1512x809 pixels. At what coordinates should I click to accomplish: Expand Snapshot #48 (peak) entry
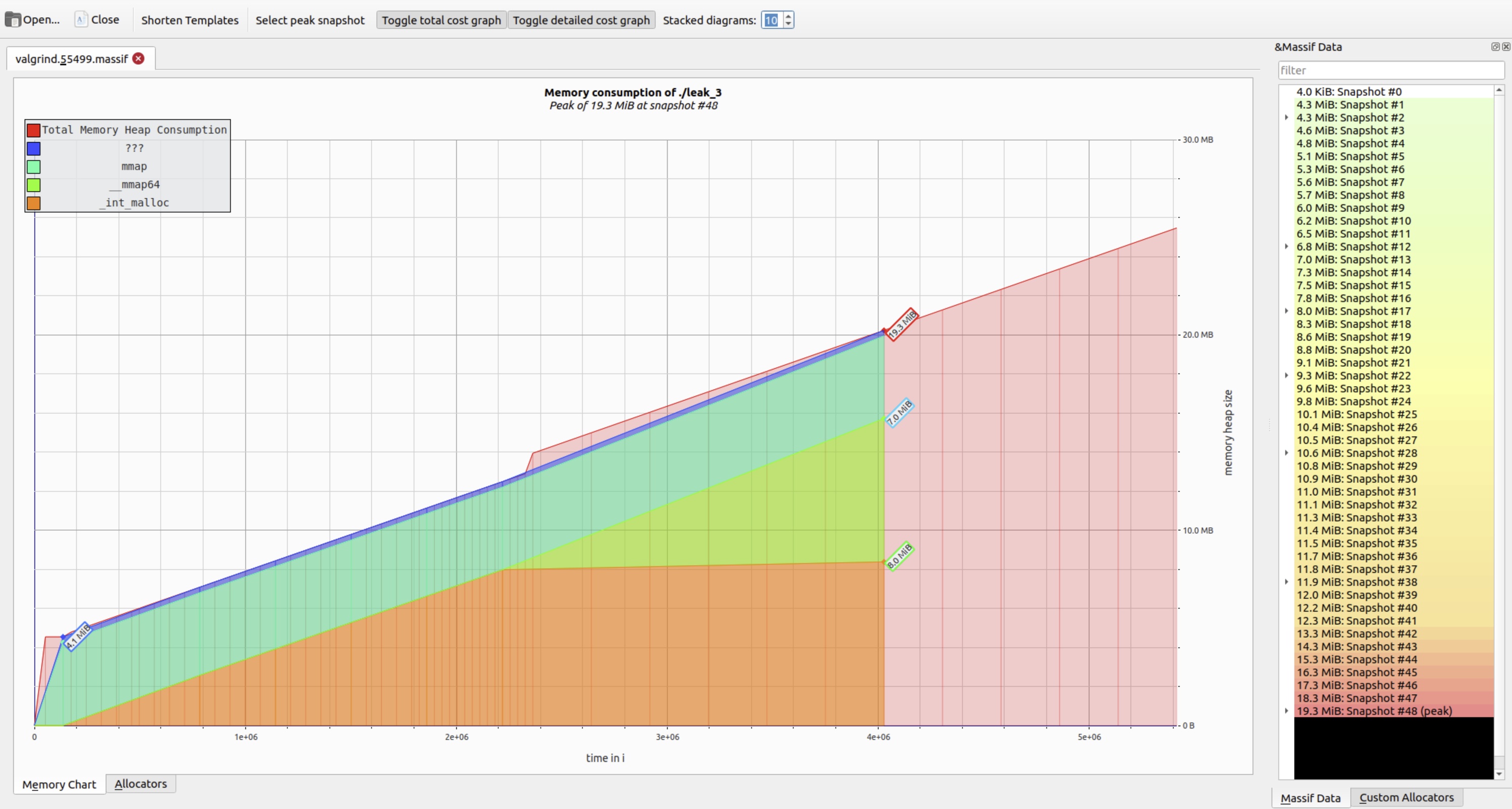click(1286, 711)
